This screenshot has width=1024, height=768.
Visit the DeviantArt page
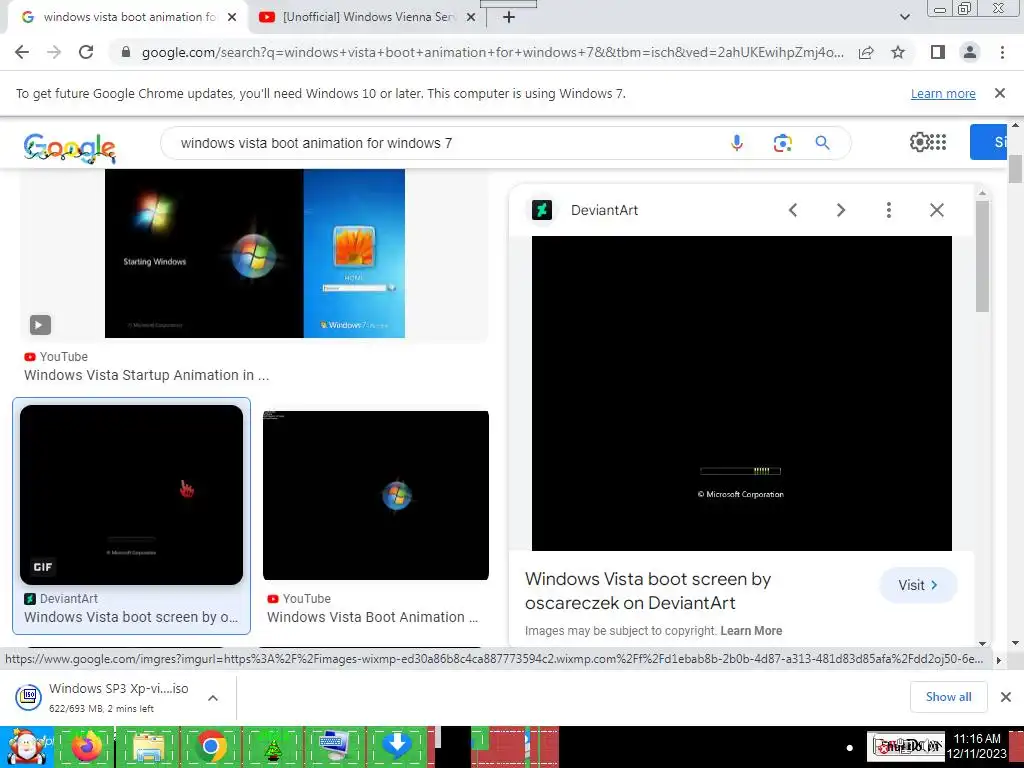click(x=918, y=585)
